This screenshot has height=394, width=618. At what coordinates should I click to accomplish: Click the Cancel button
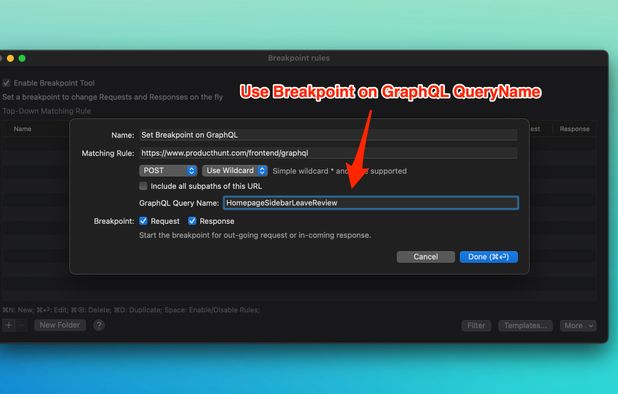[426, 257]
